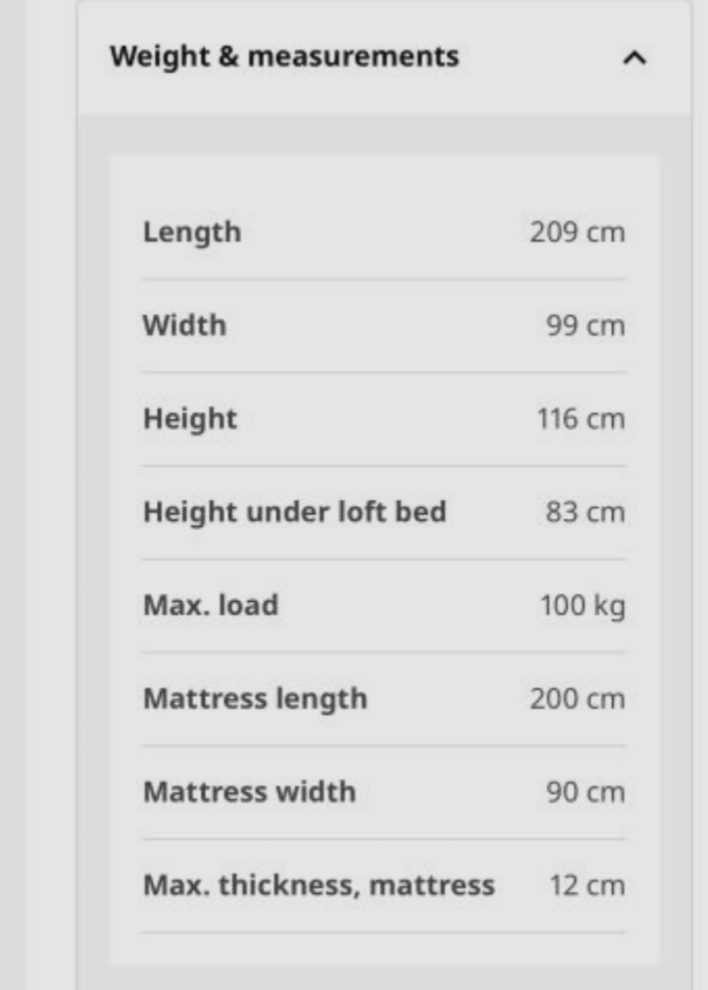The image size is (708, 990).
Task: Select the Mattress length label
Action: (255, 699)
